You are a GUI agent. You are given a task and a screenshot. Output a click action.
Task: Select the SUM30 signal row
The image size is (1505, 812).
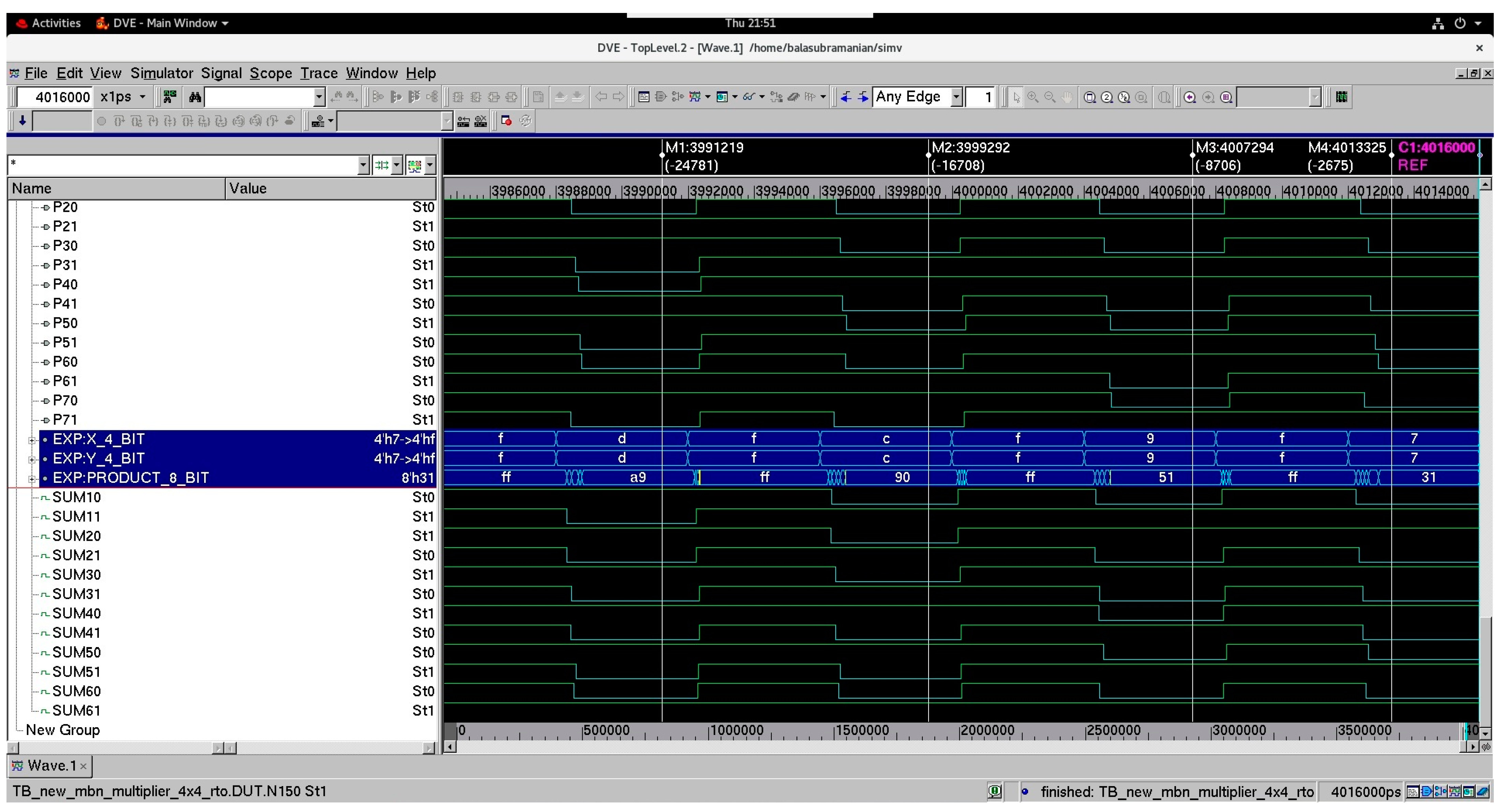point(77,575)
